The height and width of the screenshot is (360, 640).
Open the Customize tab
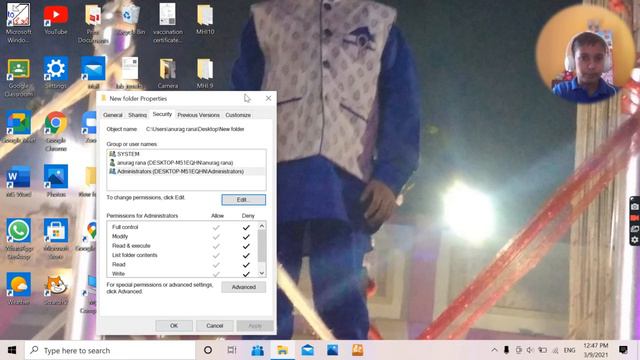tap(238, 115)
